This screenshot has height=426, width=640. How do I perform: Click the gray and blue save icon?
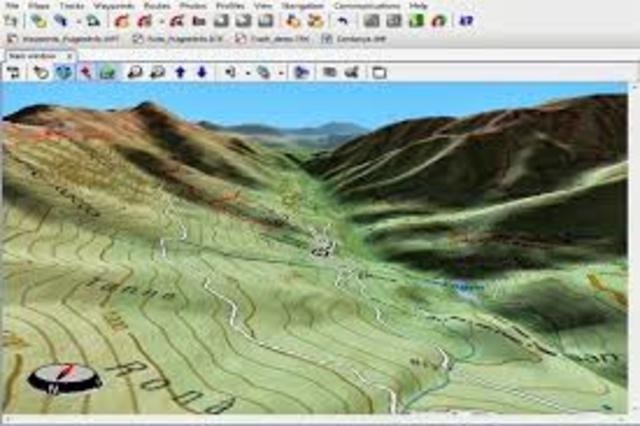click(x=266, y=20)
